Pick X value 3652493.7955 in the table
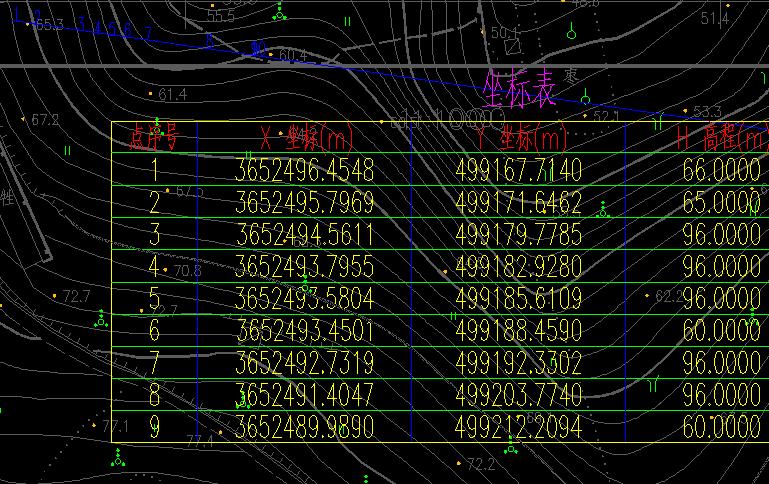This screenshot has width=769, height=484. [x=305, y=266]
